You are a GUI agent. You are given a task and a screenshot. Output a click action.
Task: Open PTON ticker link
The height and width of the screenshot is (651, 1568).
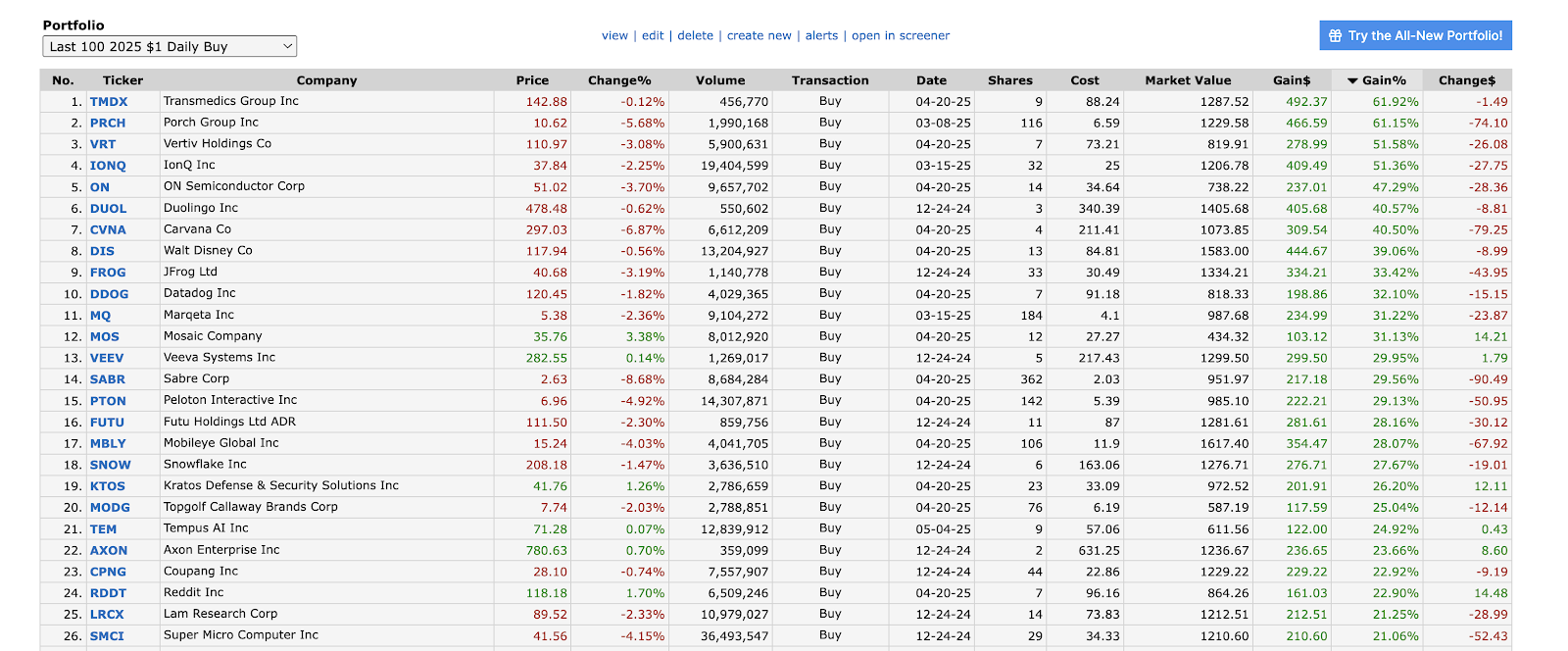(108, 401)
